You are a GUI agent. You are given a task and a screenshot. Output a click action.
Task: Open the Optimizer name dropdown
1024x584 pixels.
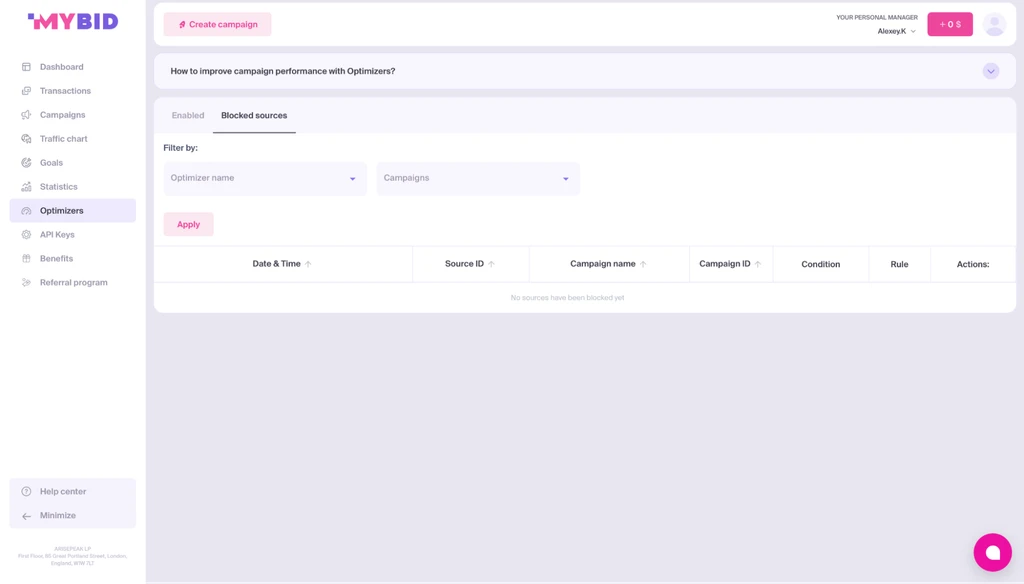pos(265,178)
